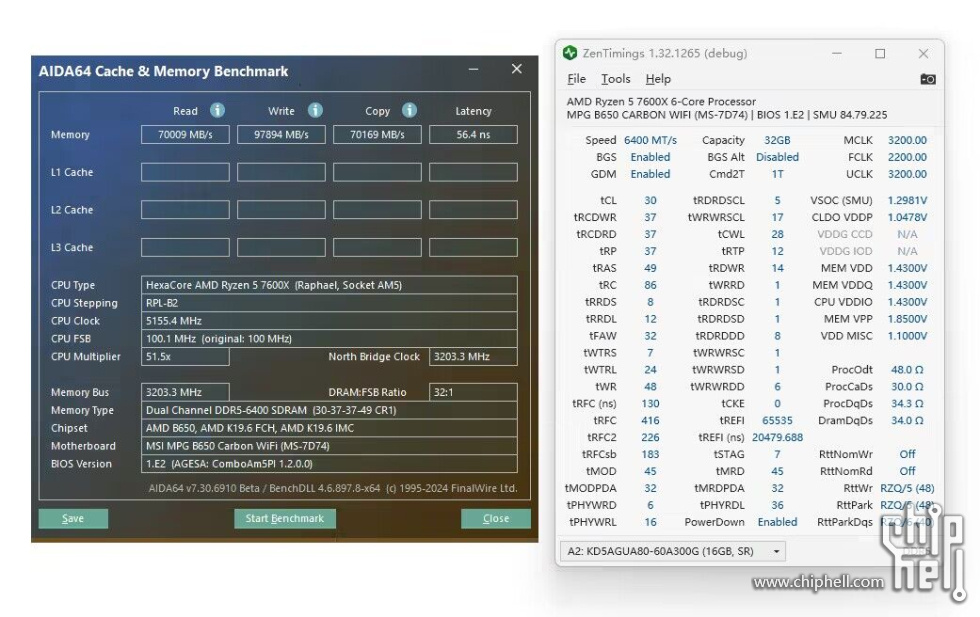Image resolution: width=980 pixels, height=617 pixels.
Task: Click the GDM value Enabled
Action: point(650,174)
